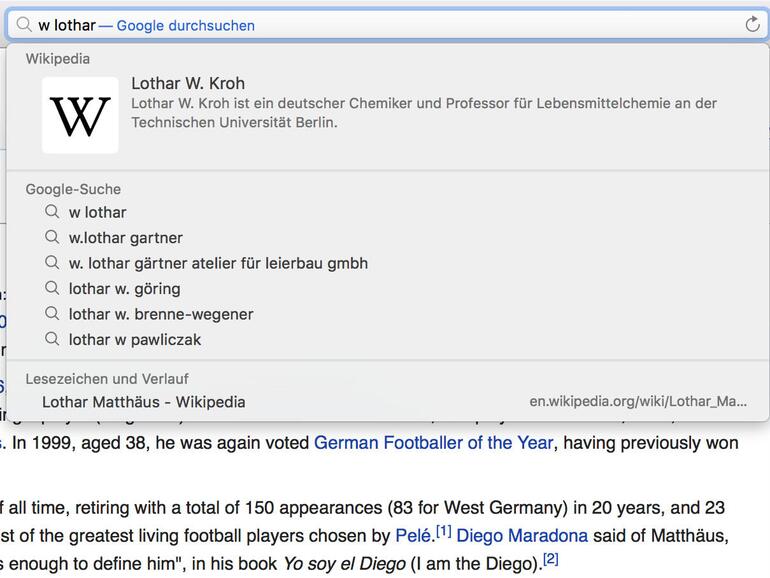Click the Wikipedia W logo thumbnail
This screenshot has width=770, height=578.
coord(80,116)
